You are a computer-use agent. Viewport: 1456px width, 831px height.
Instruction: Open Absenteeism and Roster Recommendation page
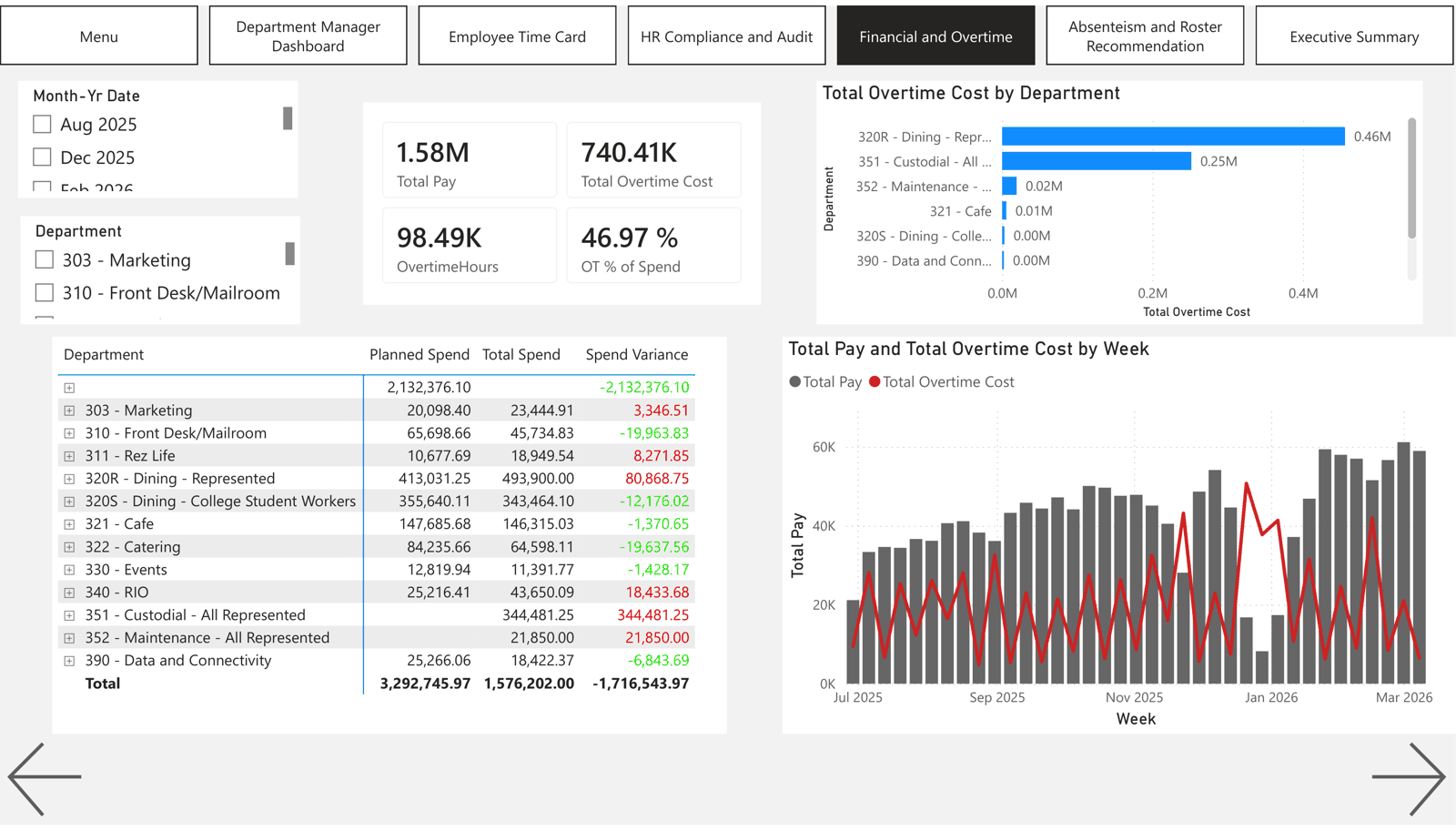click(x=1146, y=35)
